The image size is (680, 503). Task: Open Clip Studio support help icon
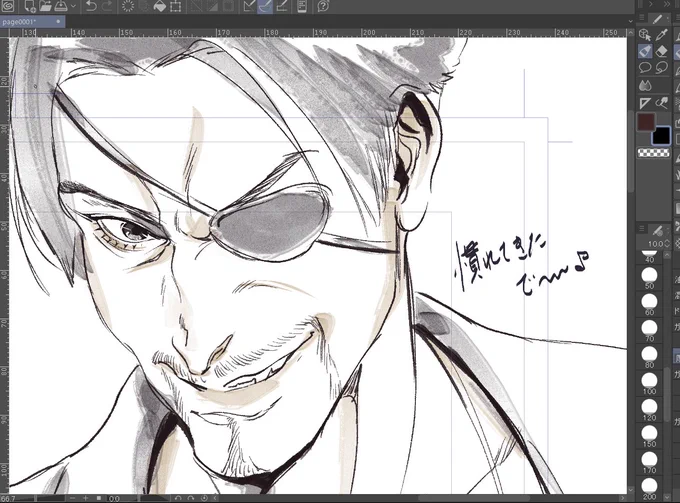pos(323,6)
